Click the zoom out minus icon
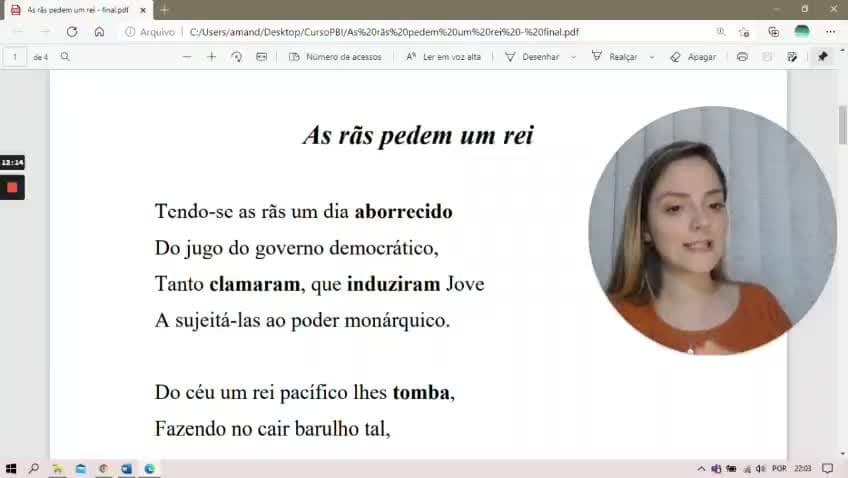The width and height of the screenshot is (848, 478). pos(187,57)
